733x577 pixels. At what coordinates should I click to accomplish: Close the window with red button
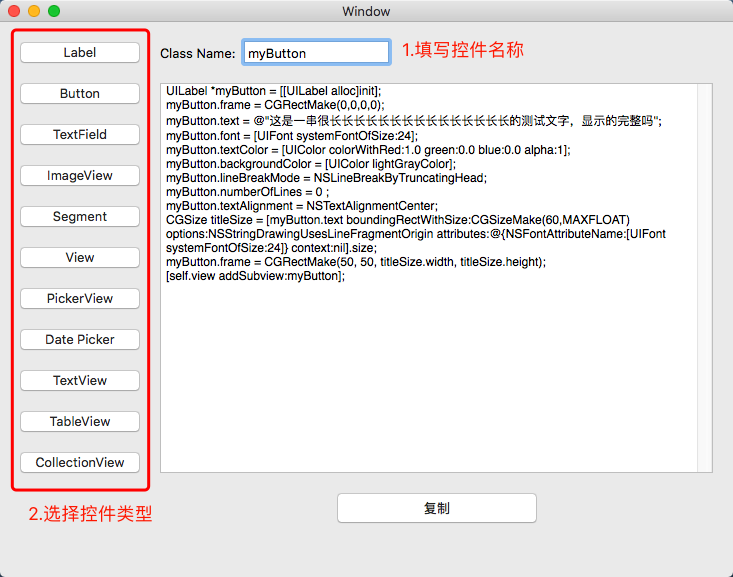pyautogui.click(x=14, y=11)
